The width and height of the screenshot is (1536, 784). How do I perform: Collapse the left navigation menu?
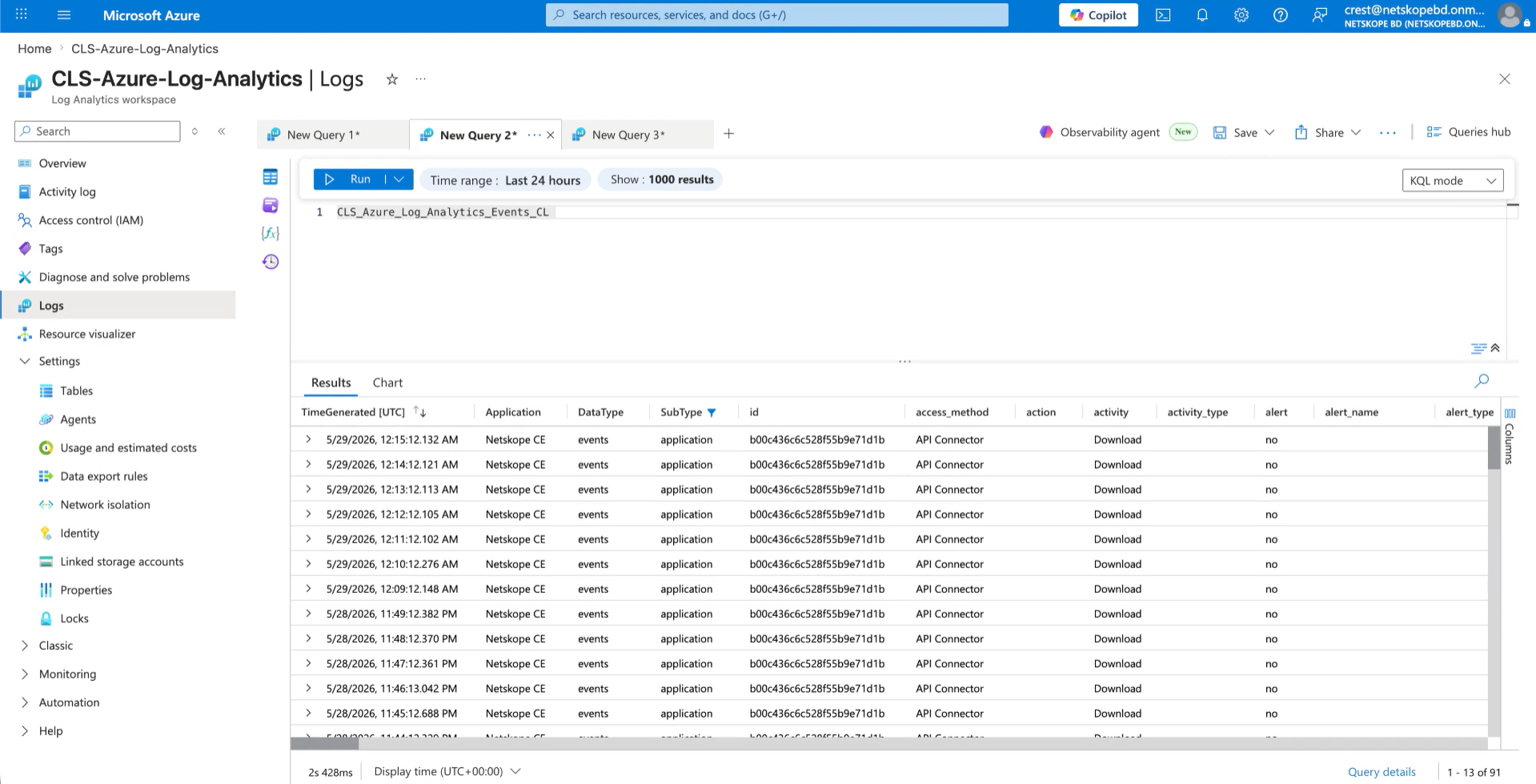pyautogui.click(x=222, y=131)
